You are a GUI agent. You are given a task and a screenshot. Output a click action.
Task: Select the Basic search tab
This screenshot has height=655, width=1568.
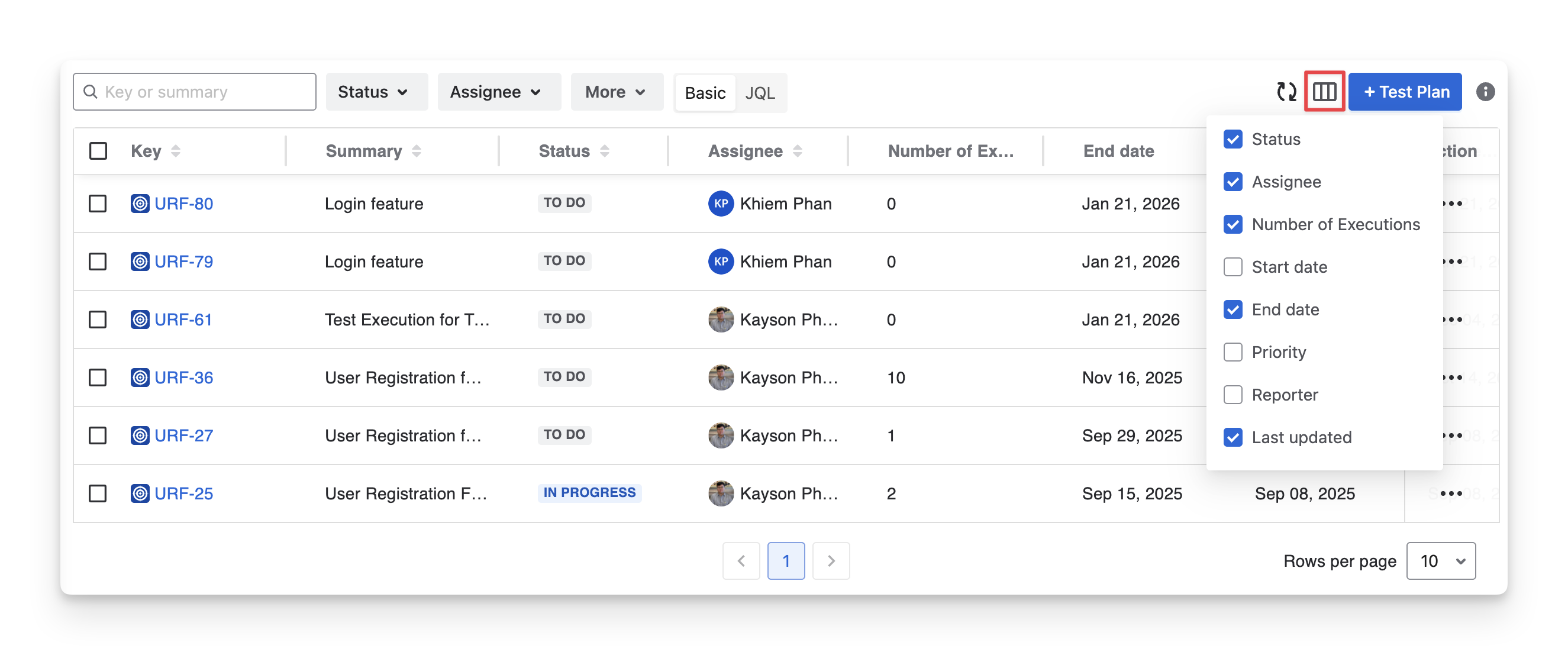pyautogui.click(x=705, y=93)
